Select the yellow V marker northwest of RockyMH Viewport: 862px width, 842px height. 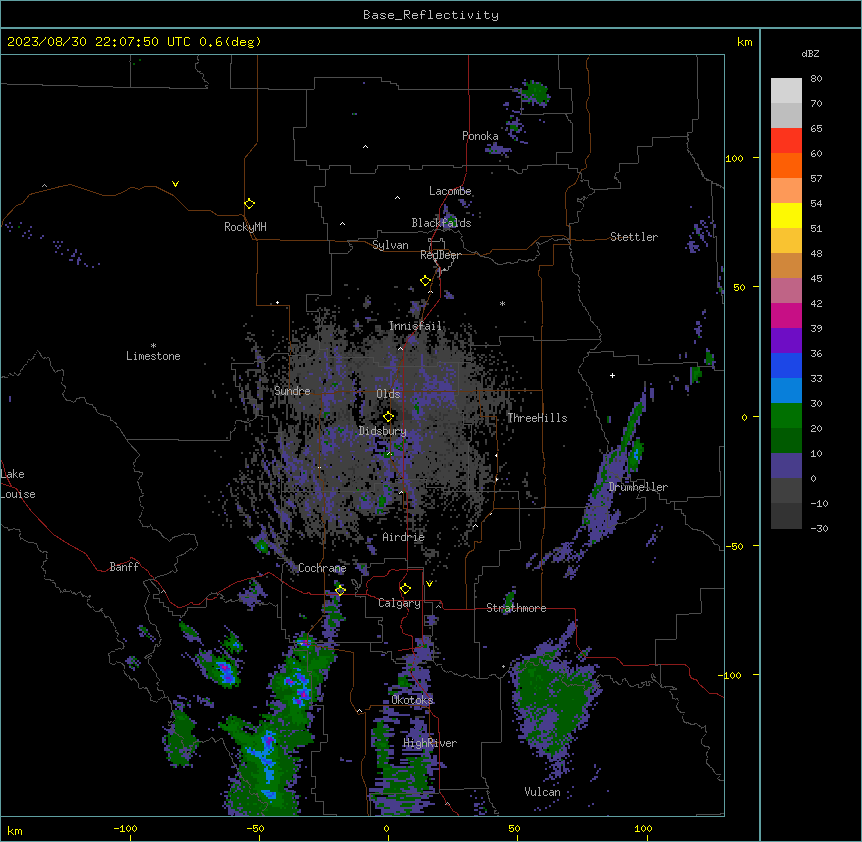click(x=175, y=184)
